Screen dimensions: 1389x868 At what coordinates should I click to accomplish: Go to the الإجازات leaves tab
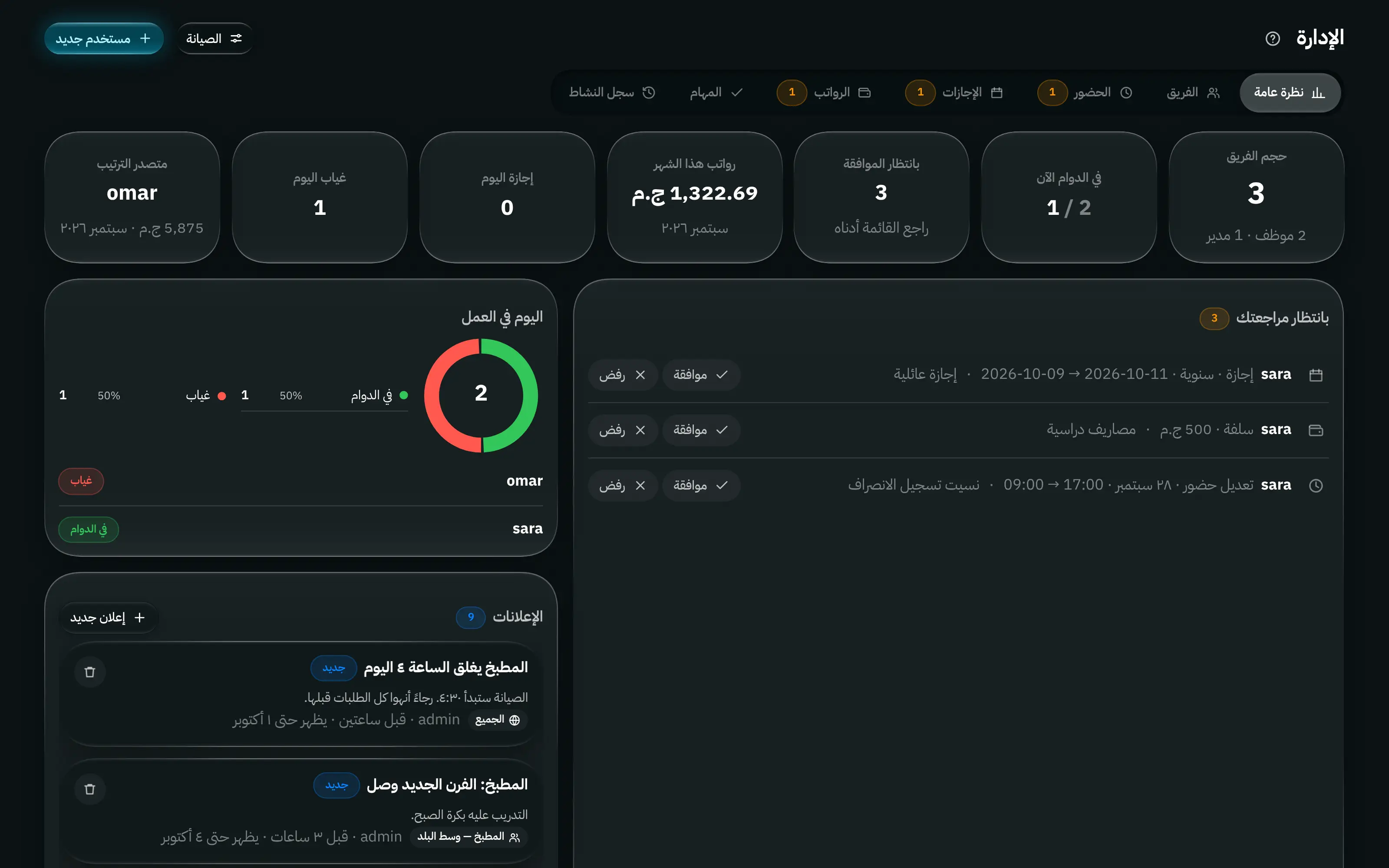coord(954,92)
